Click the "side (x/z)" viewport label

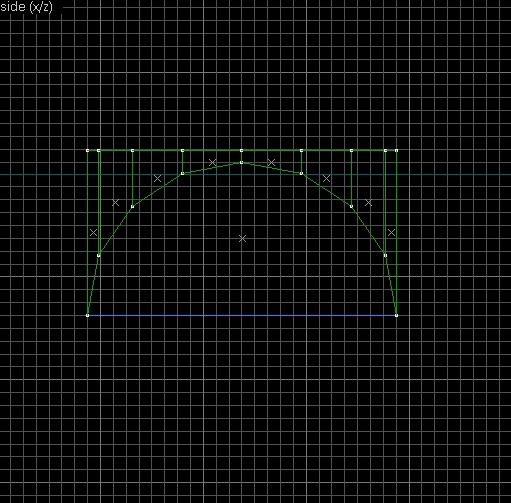26,7
